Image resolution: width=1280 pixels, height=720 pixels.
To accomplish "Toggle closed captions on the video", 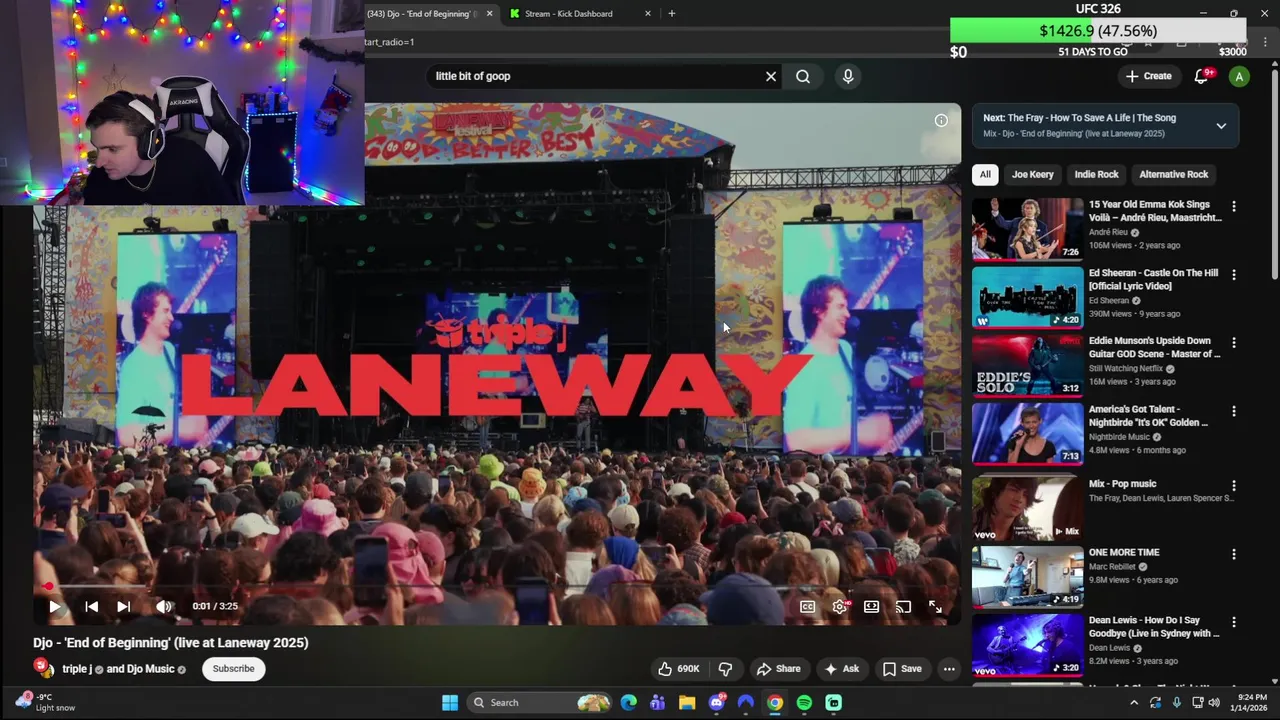I will click(807, 606).
